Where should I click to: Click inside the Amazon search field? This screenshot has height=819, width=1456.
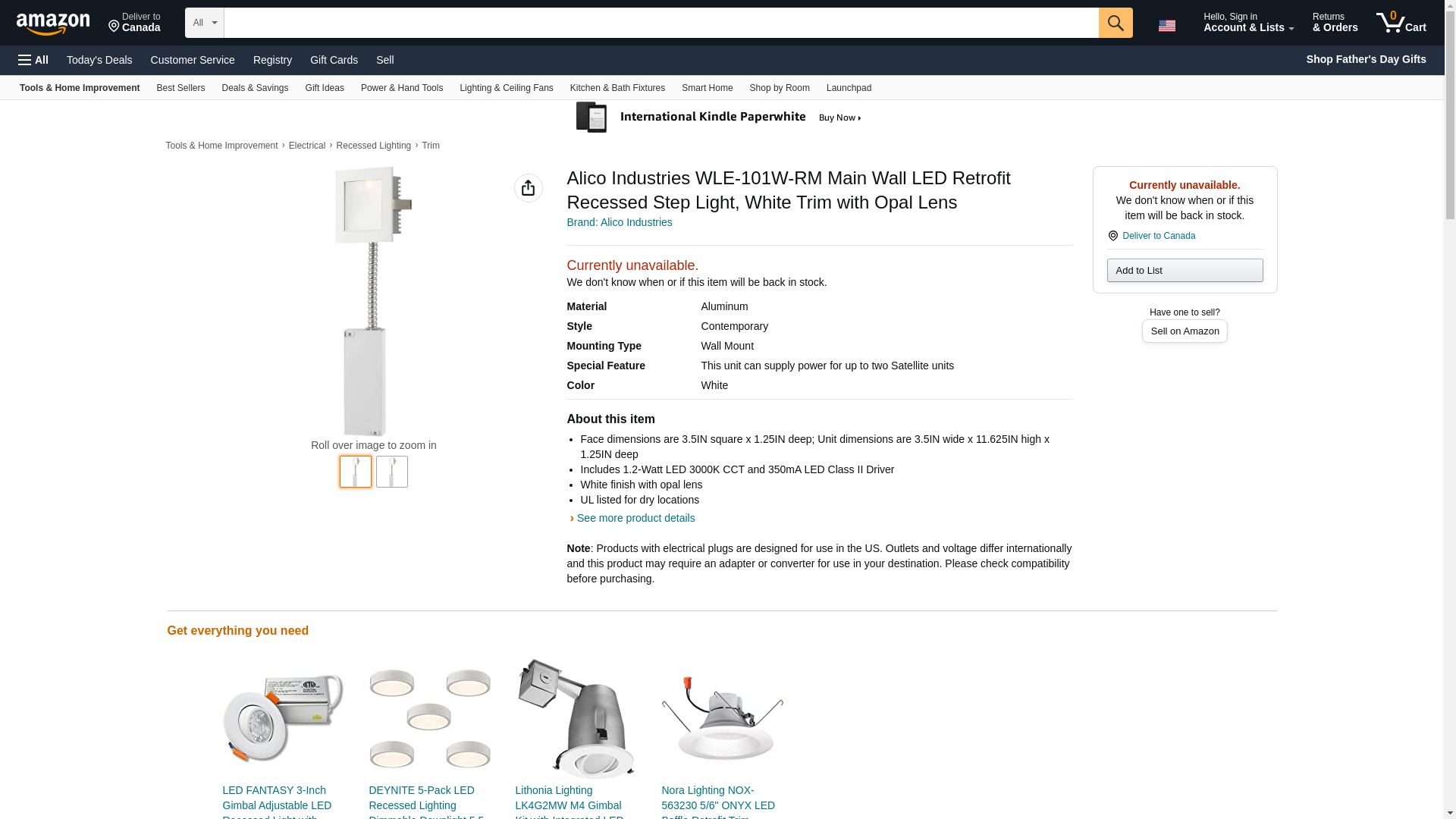tap(661, 23)
